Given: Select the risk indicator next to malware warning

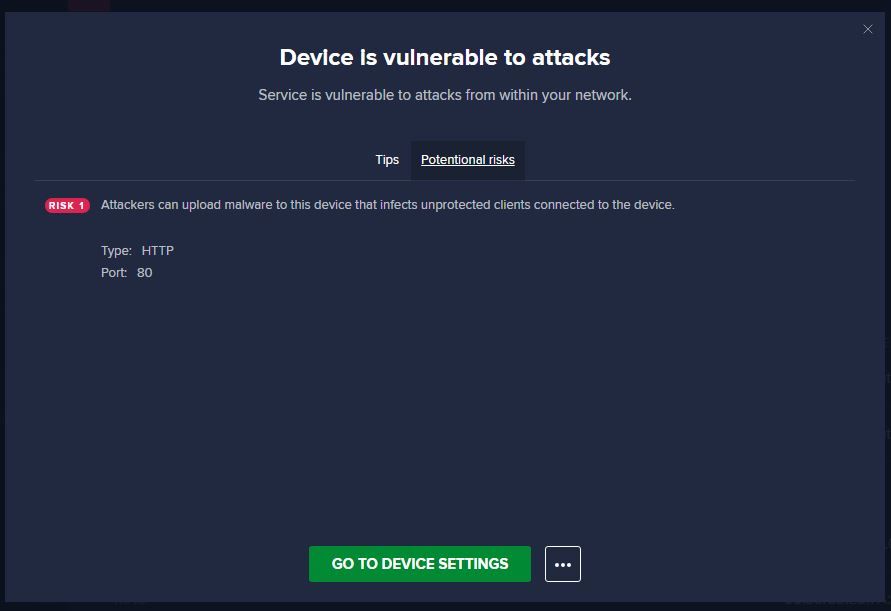Looking at the screenshot, I should (x=66, y=205).
